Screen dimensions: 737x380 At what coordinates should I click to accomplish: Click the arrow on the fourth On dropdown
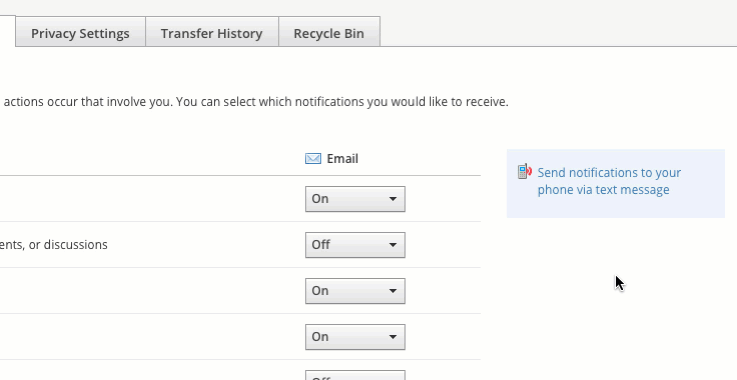coord(392,337)
